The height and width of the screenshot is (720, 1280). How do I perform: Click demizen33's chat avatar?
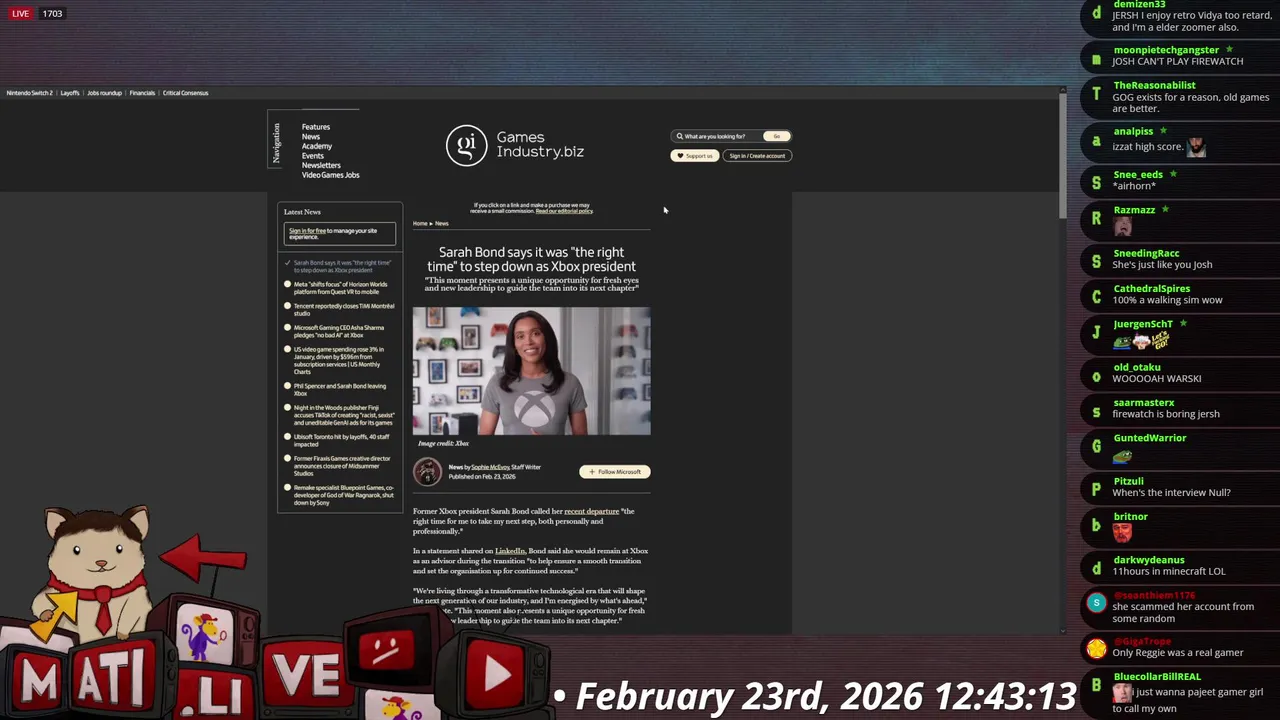[1097, 13]
